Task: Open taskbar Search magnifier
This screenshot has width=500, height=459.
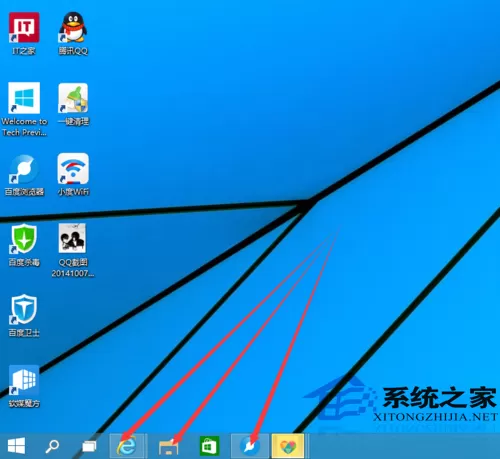Action: tap(52, 446)
